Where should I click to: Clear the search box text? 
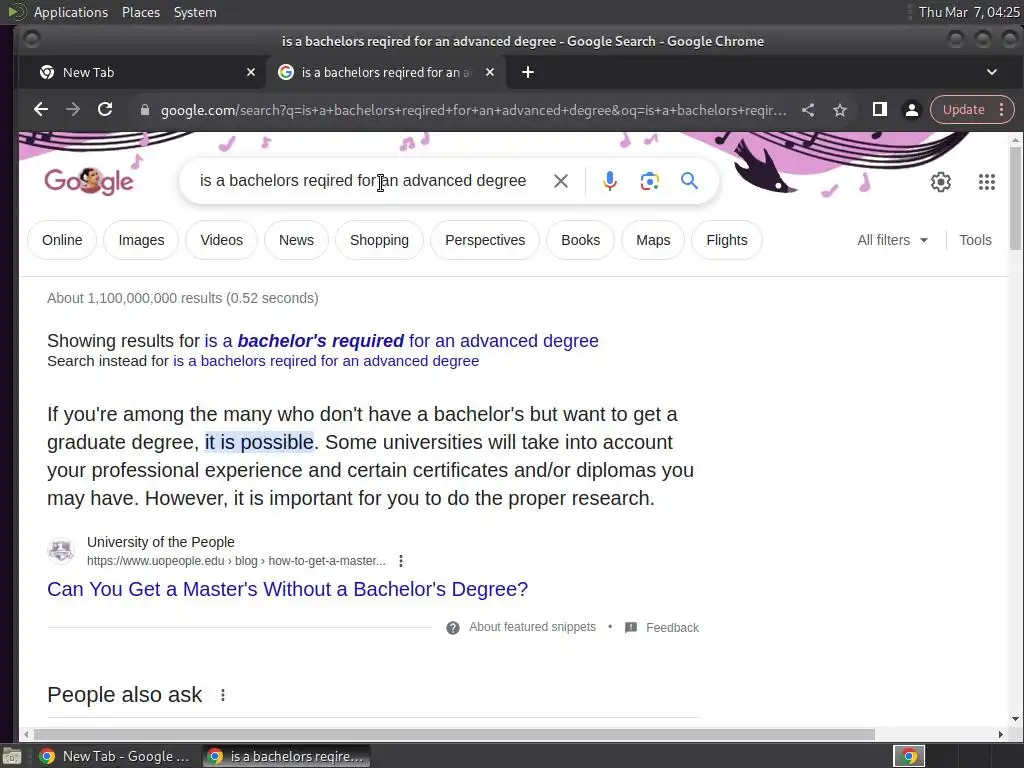click(x=560, y=181)
